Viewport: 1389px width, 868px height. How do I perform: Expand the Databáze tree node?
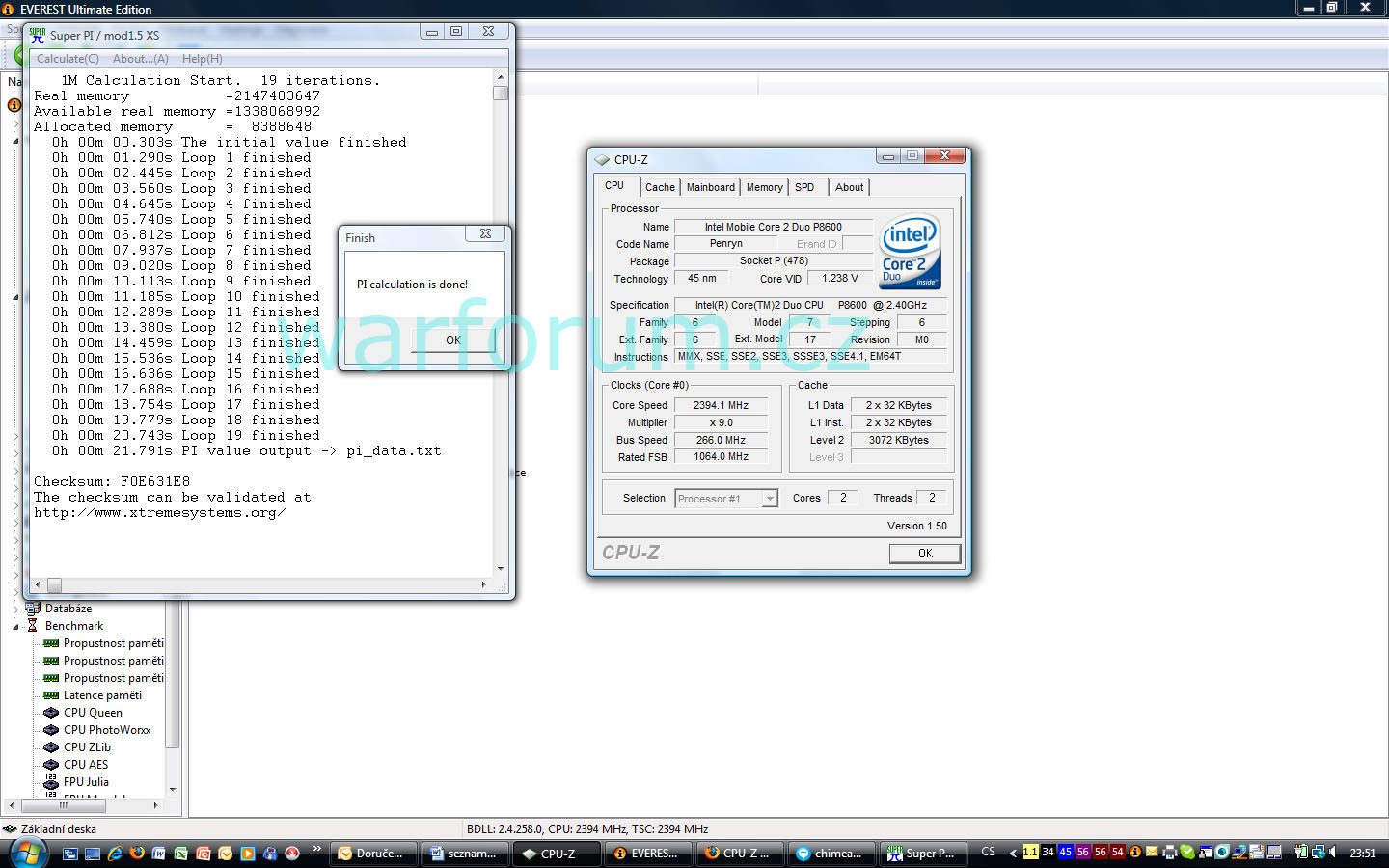[x=15, y=610]
